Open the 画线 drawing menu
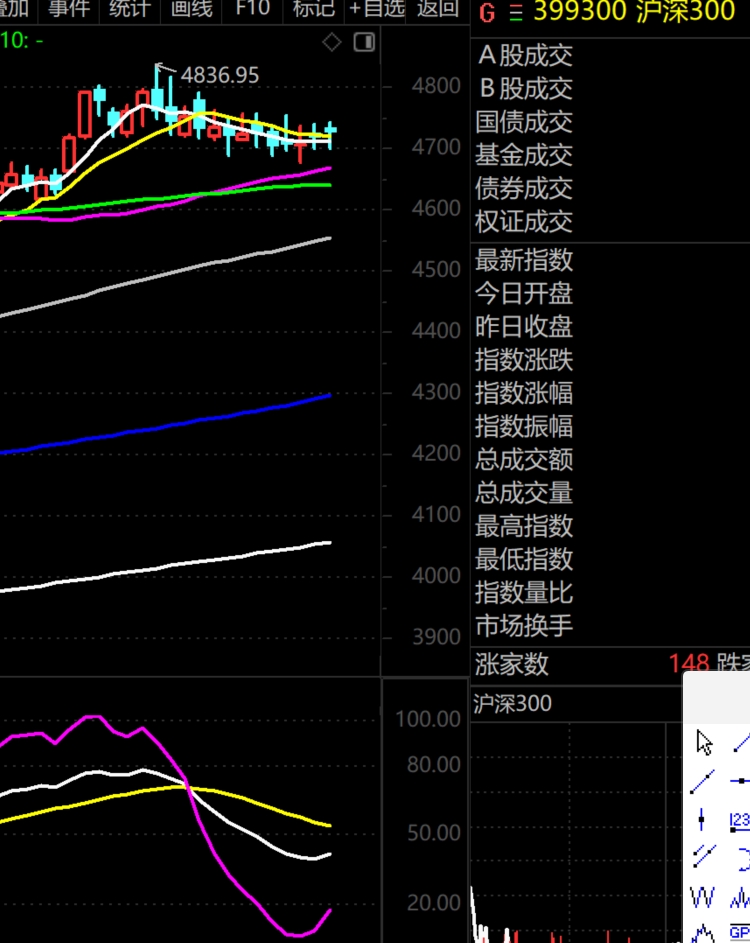Image resolution: width=750 pixels, height=943 pixels. [191, 10]
